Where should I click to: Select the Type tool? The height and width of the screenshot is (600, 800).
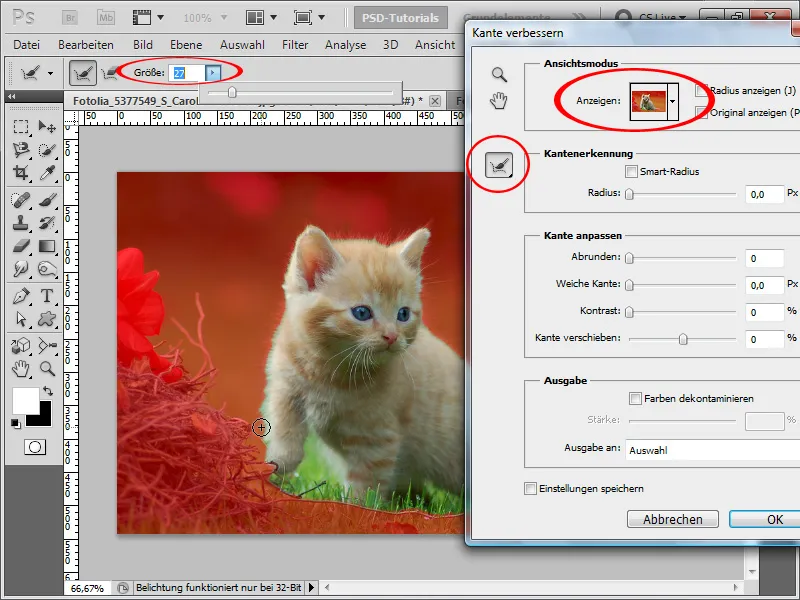tap(47, 295)
